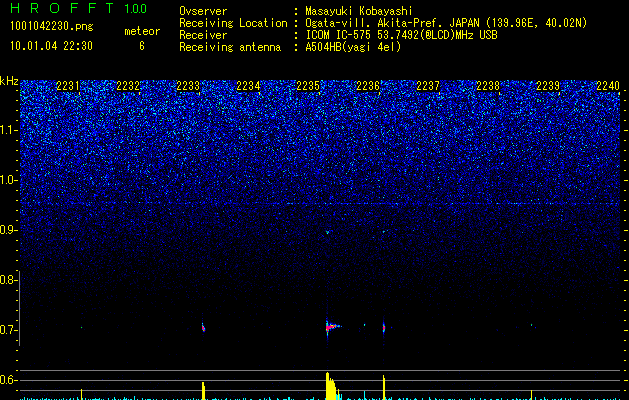This screenshot has height=400, width=629.
Task: Click the 2237 time marker
Action: click(x=428, y=86)
